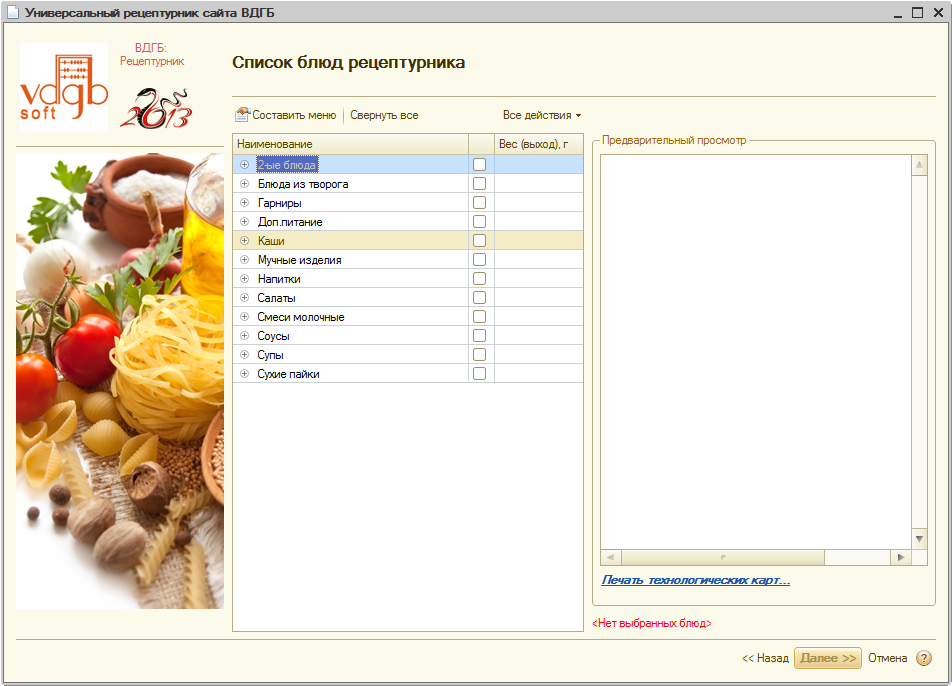Open the help question mark icon
952x686 pixels.
923,658
